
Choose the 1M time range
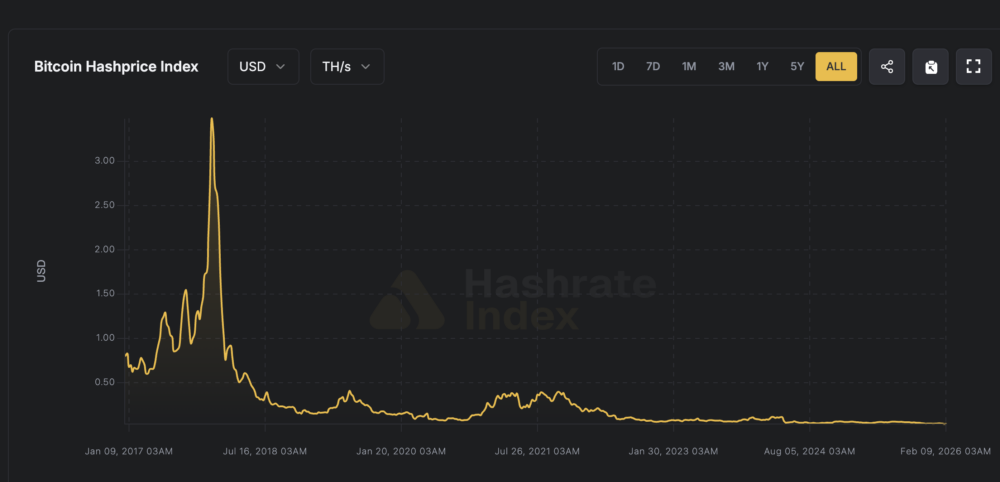point(689,67)
